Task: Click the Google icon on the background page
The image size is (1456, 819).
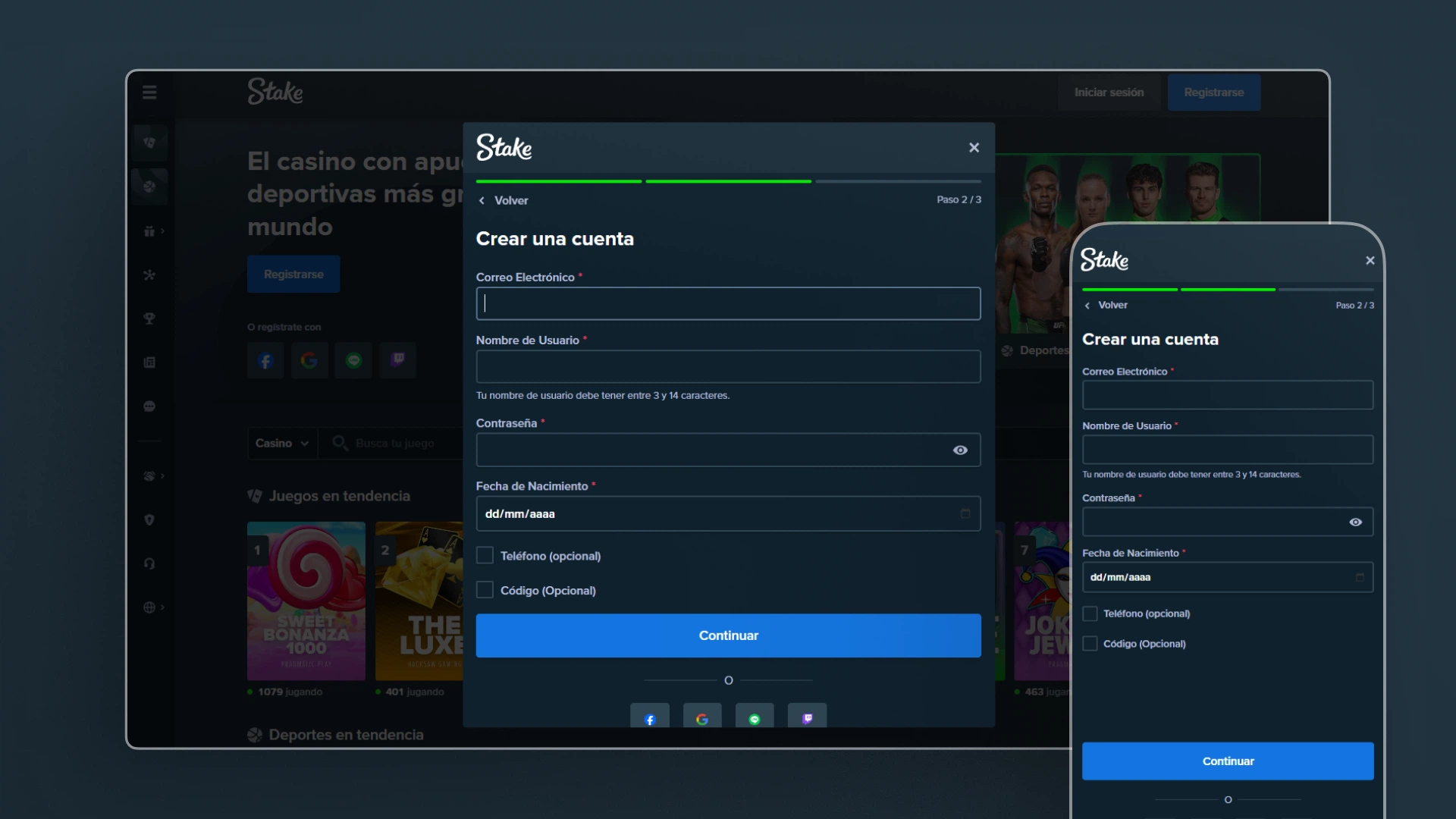Action: pyautogui.click(x=309, y=361)
